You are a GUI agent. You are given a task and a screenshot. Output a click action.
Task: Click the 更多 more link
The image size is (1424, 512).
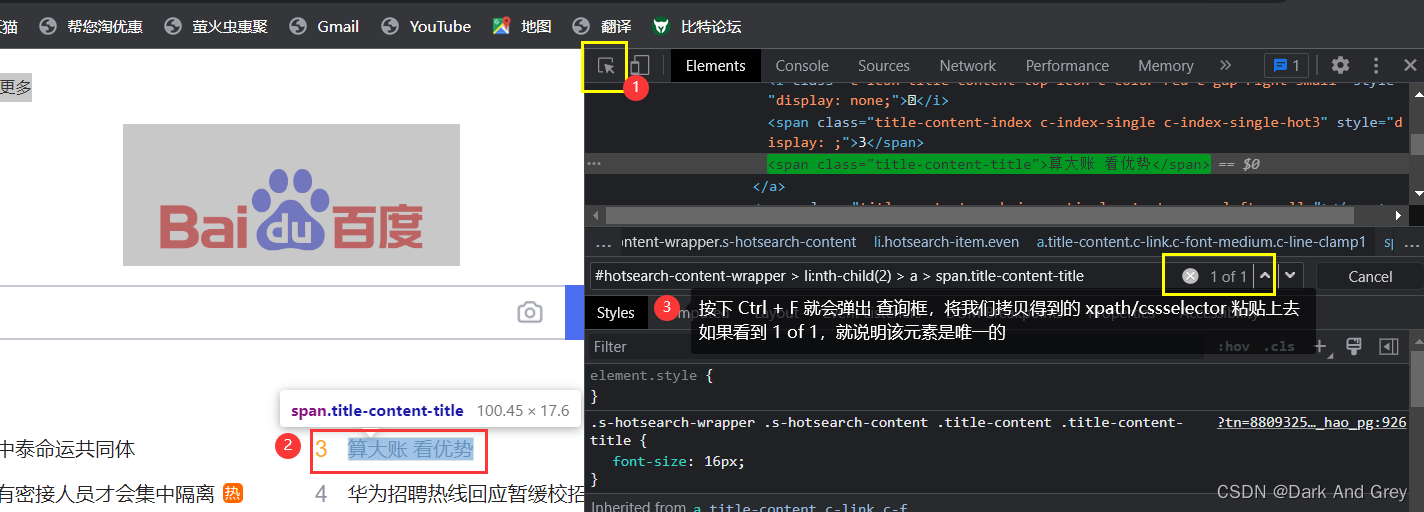(16, 87)
